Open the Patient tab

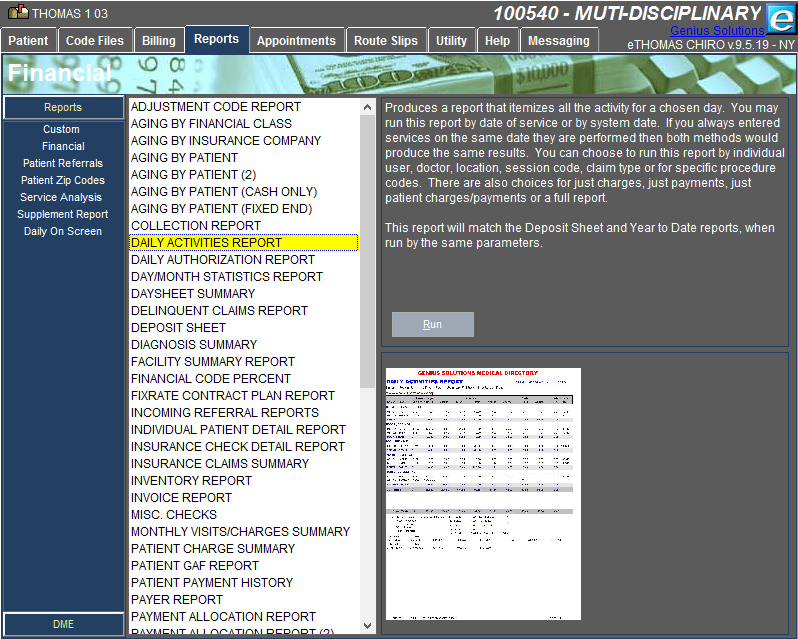pos(28,41)
